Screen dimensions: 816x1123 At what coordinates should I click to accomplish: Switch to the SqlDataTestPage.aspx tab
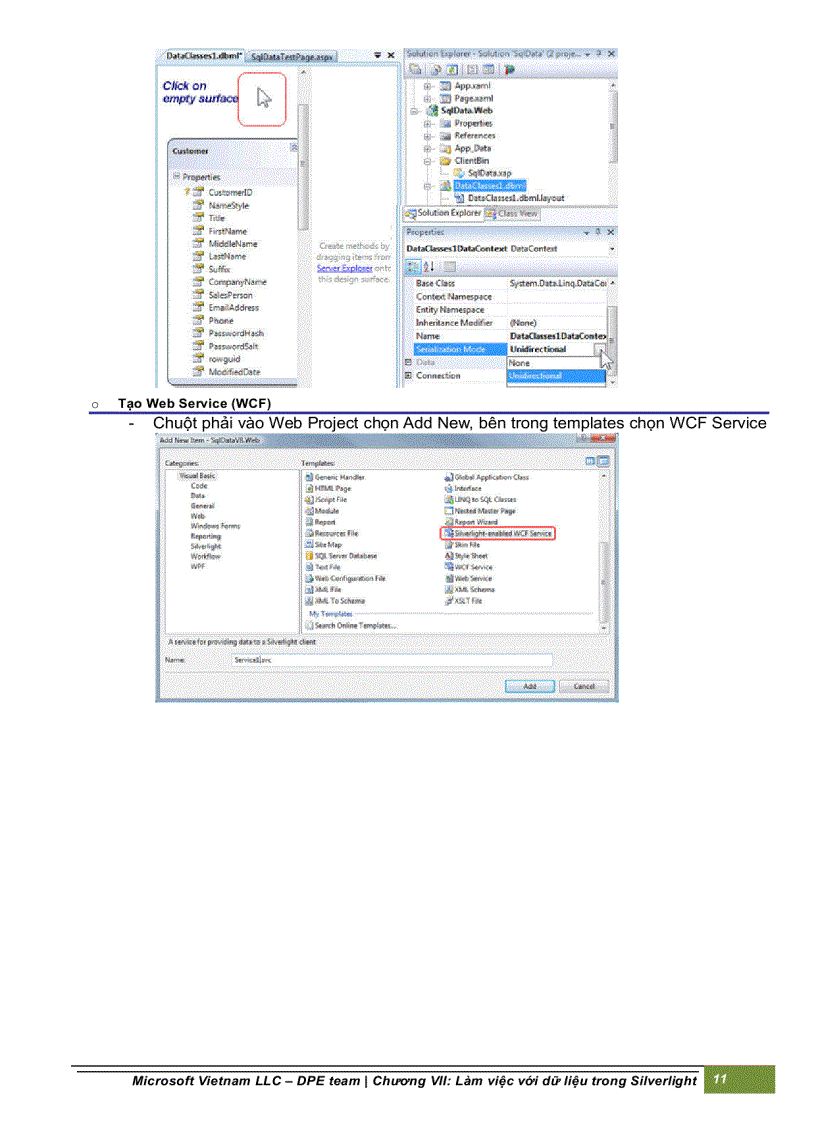coord(290,56)
